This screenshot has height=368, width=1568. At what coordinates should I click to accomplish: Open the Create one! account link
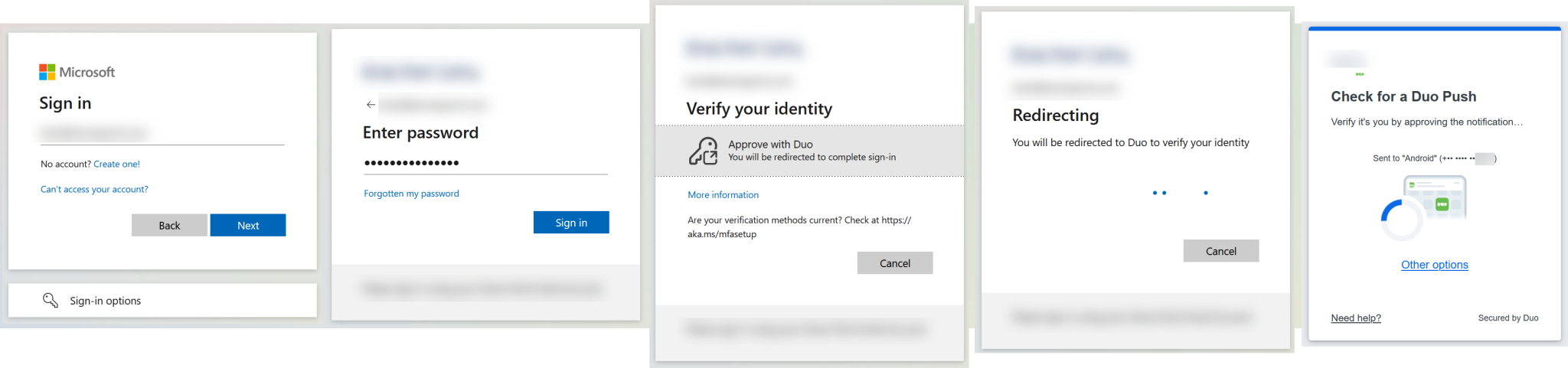pyautogui.click(x=116, y=164)
